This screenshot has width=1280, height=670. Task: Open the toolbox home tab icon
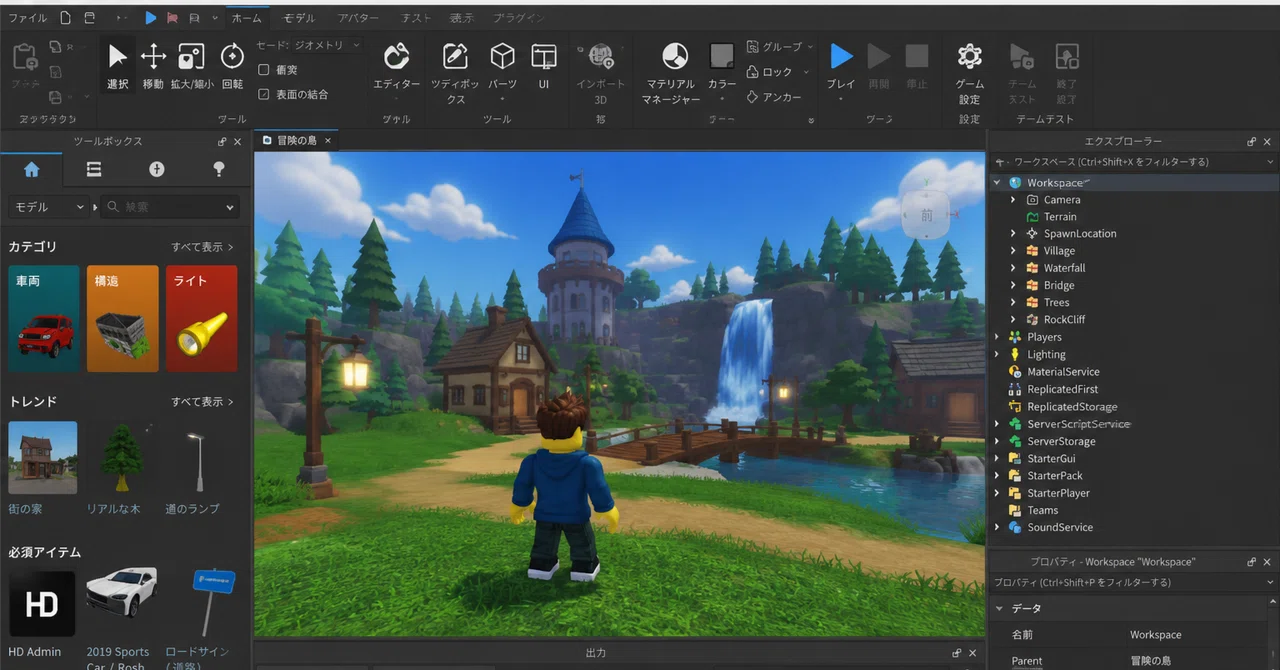[31, 169]
